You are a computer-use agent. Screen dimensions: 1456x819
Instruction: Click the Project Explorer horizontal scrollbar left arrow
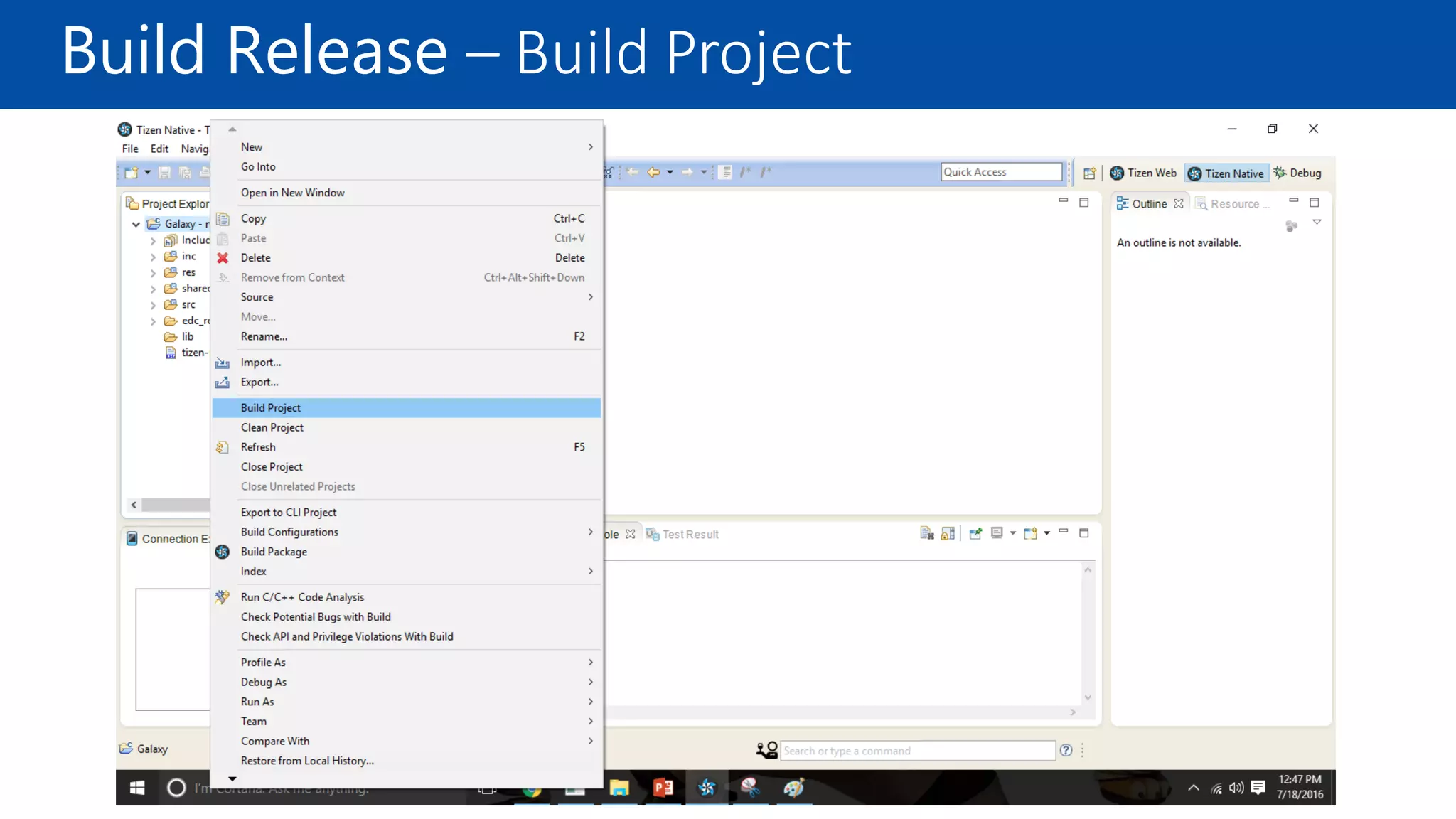click(x=134, y=505)
